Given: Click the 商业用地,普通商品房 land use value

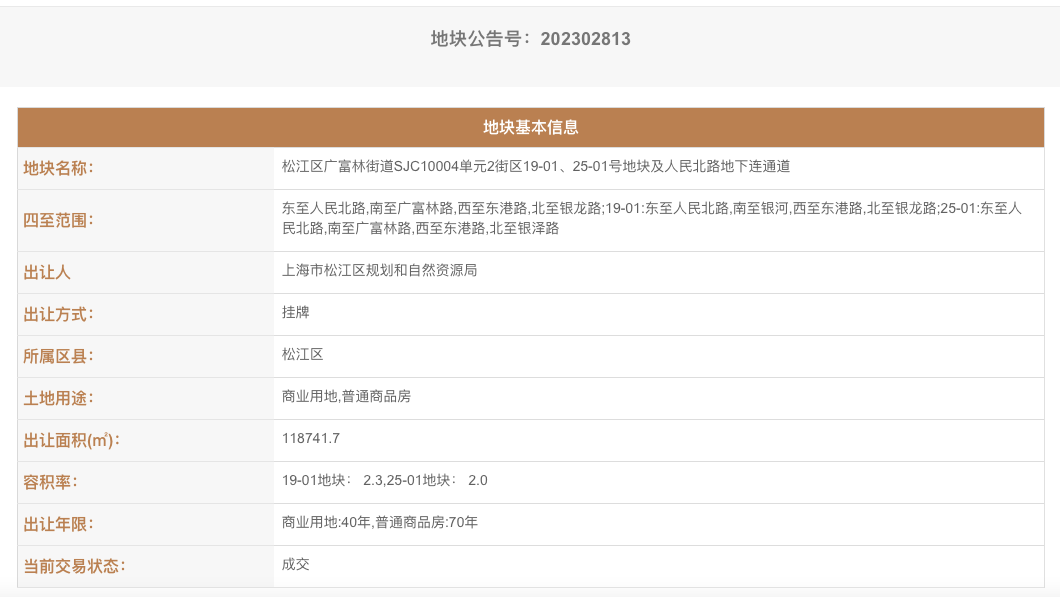Looking at the screenshot, I should [x=346, y=396].
